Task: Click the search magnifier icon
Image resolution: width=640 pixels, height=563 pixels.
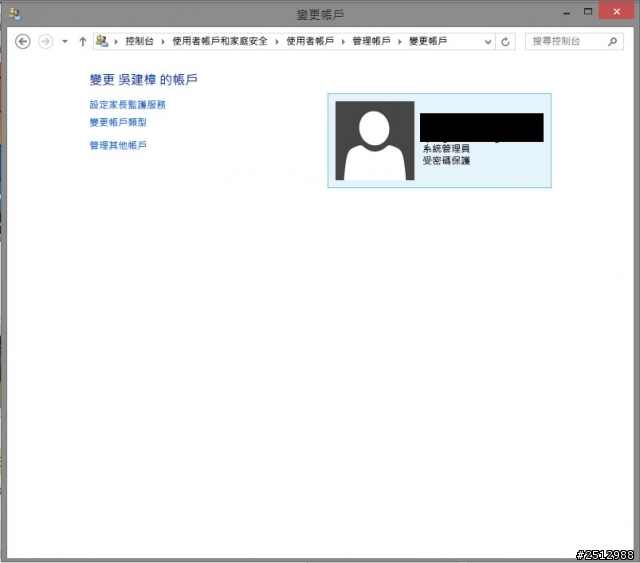Action: pos(612,41)
